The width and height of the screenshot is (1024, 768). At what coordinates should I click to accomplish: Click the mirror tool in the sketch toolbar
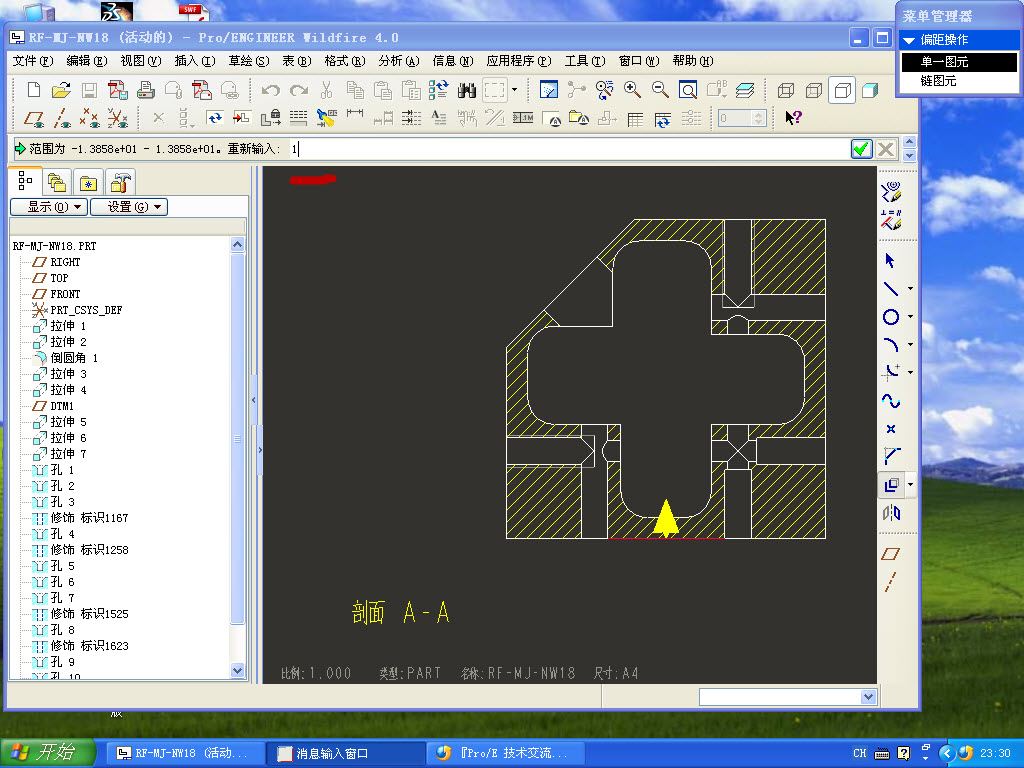[x=891, y=513]
